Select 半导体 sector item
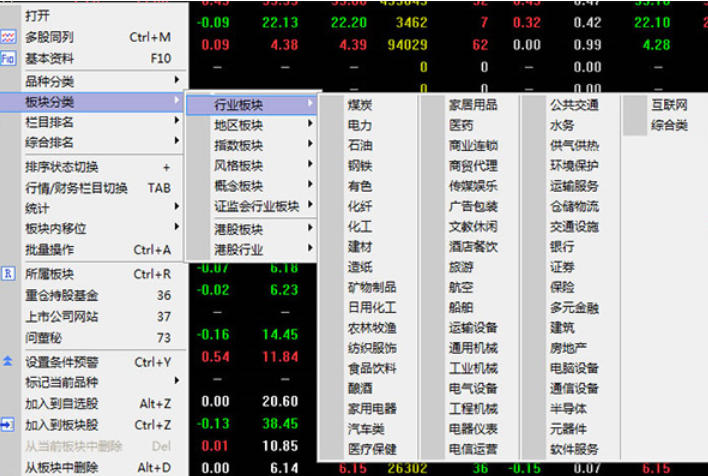Image resolution: width=708 pixels, height=476 pixels. [x=568, y=409]
